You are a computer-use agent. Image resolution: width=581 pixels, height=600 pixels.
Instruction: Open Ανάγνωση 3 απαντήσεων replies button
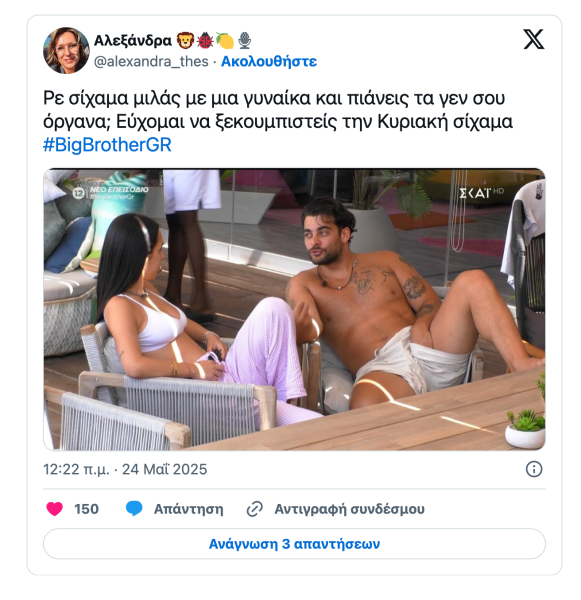pyautogui.click(x=294, y=544)
